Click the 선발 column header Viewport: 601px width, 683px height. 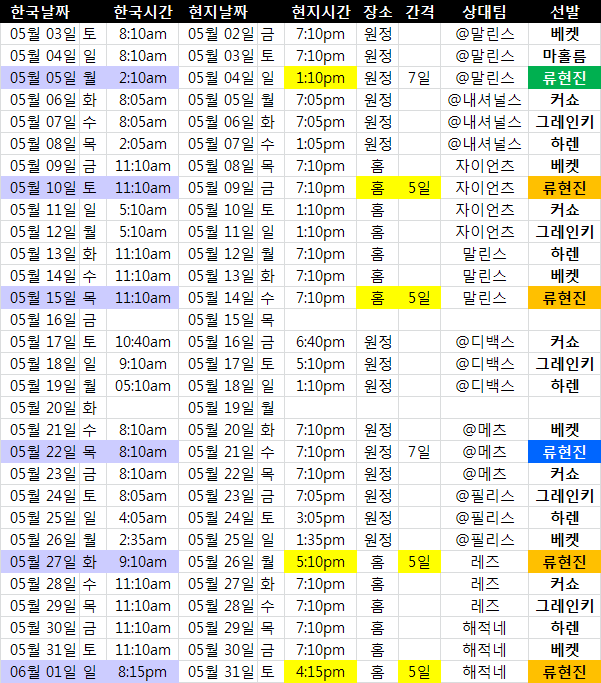tap(565, 12)
